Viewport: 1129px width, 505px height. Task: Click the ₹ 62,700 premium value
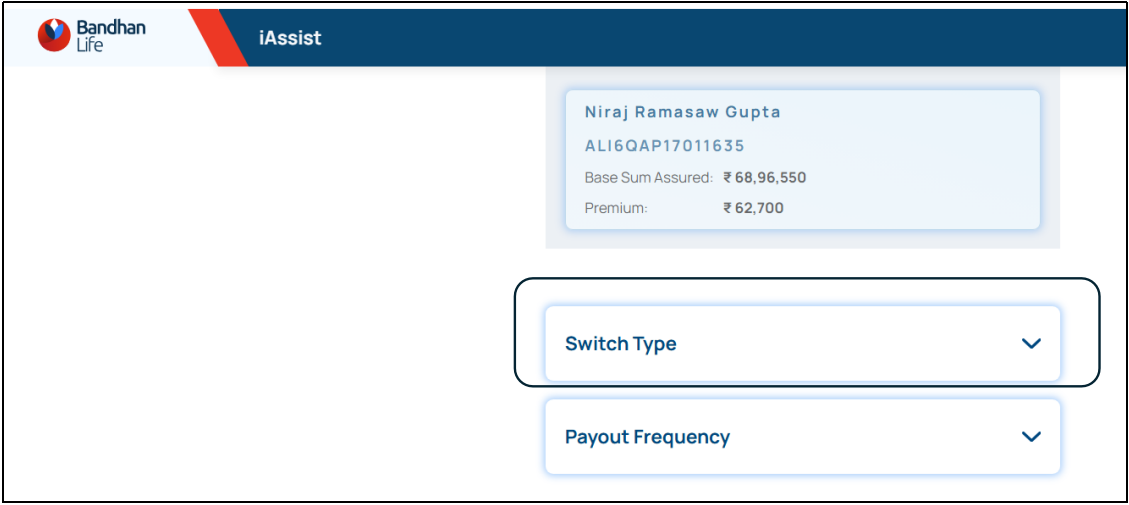(x=754, y=208)
